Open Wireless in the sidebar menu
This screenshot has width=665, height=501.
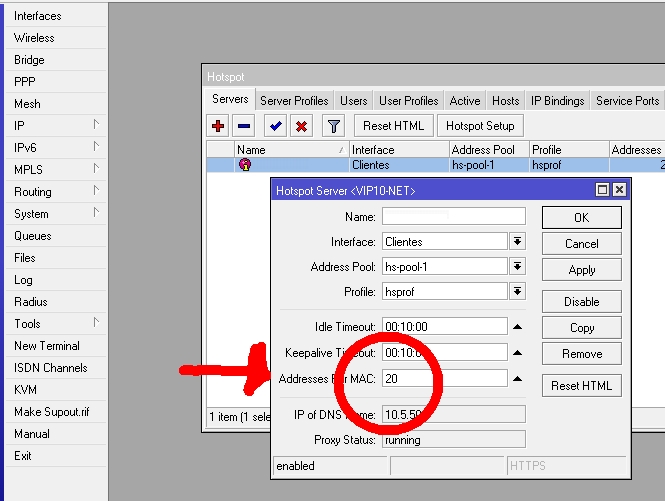click(x=56, y=38)
